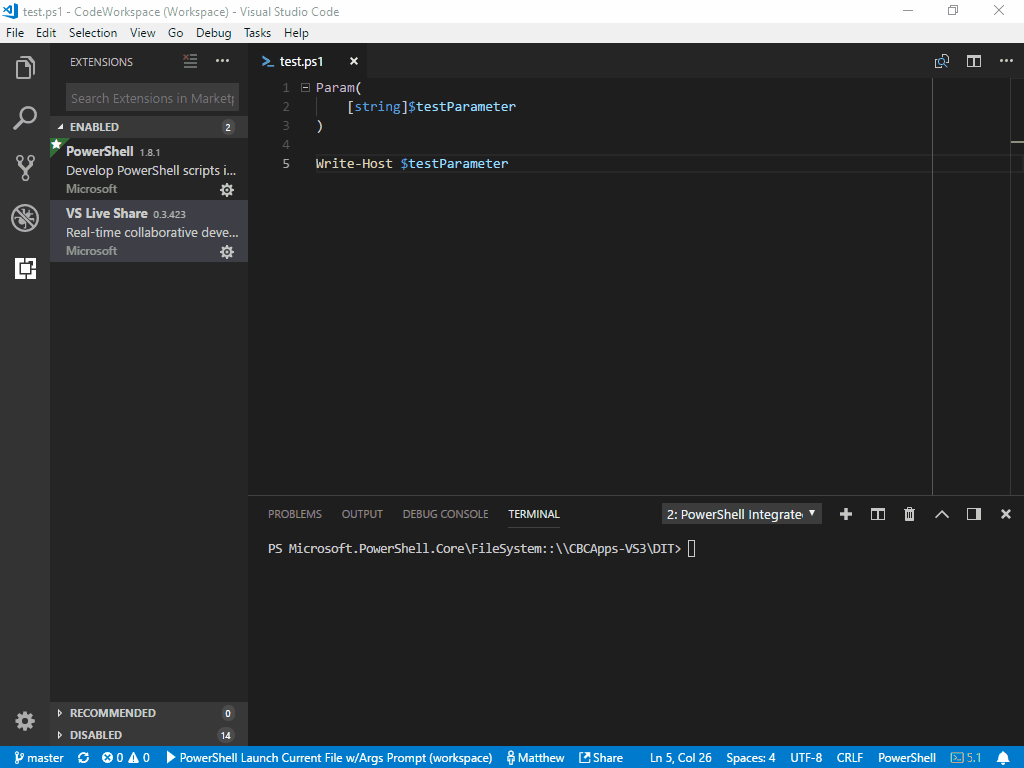Click [string]$testParameter on line 2
The height and width of the screenshot is (768, 1024).
click(x=431, y=106)
